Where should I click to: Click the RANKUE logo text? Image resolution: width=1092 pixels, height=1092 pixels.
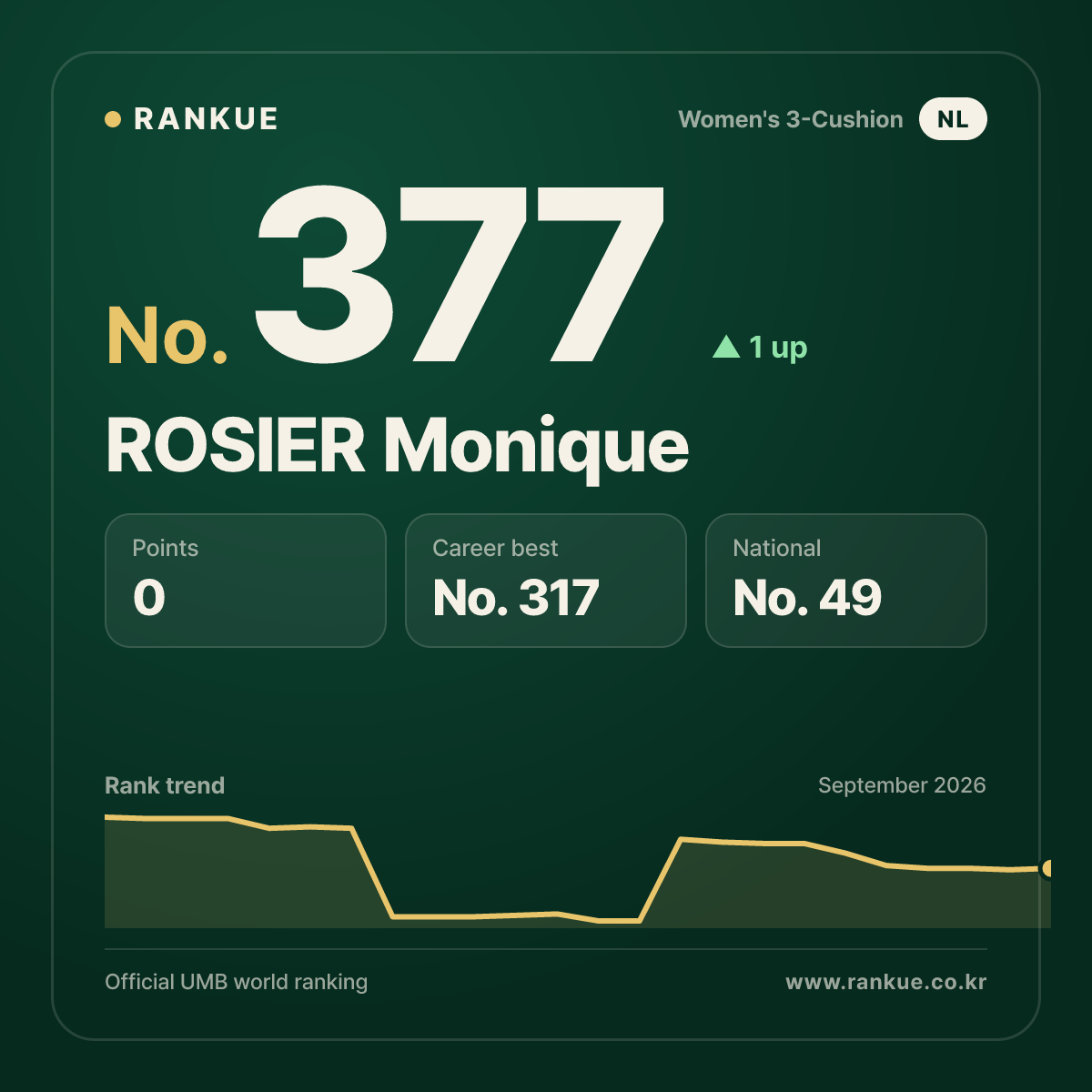tap(206, 119)
